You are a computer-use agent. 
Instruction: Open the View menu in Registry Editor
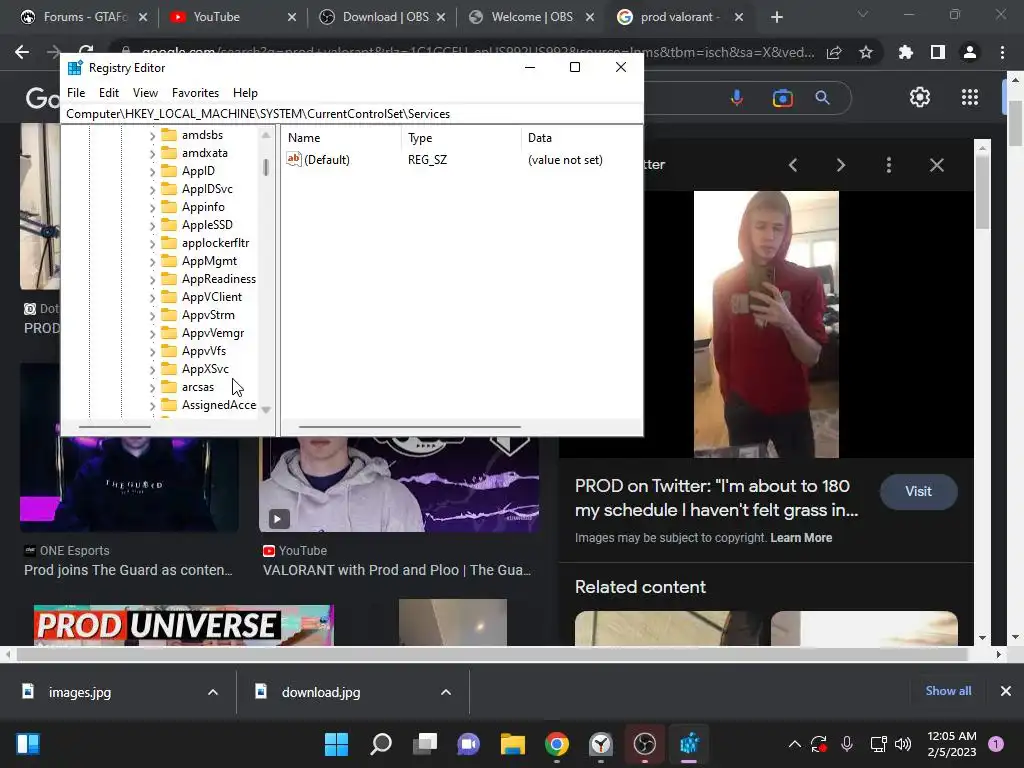145,93
